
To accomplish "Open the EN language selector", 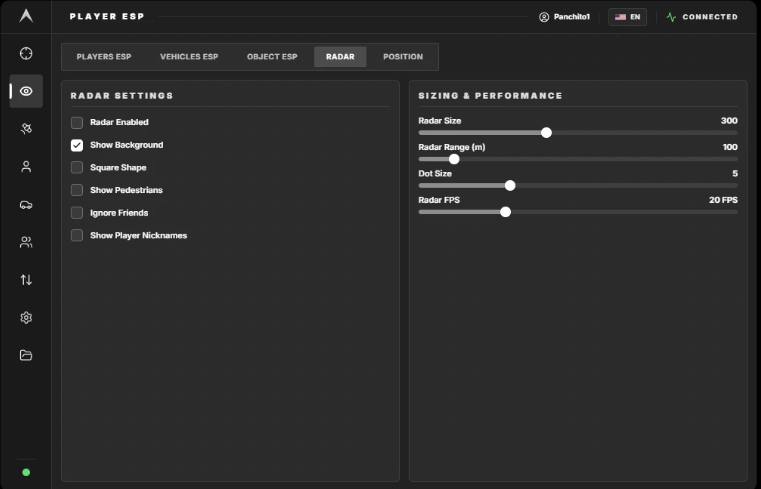I will point(627,17).
